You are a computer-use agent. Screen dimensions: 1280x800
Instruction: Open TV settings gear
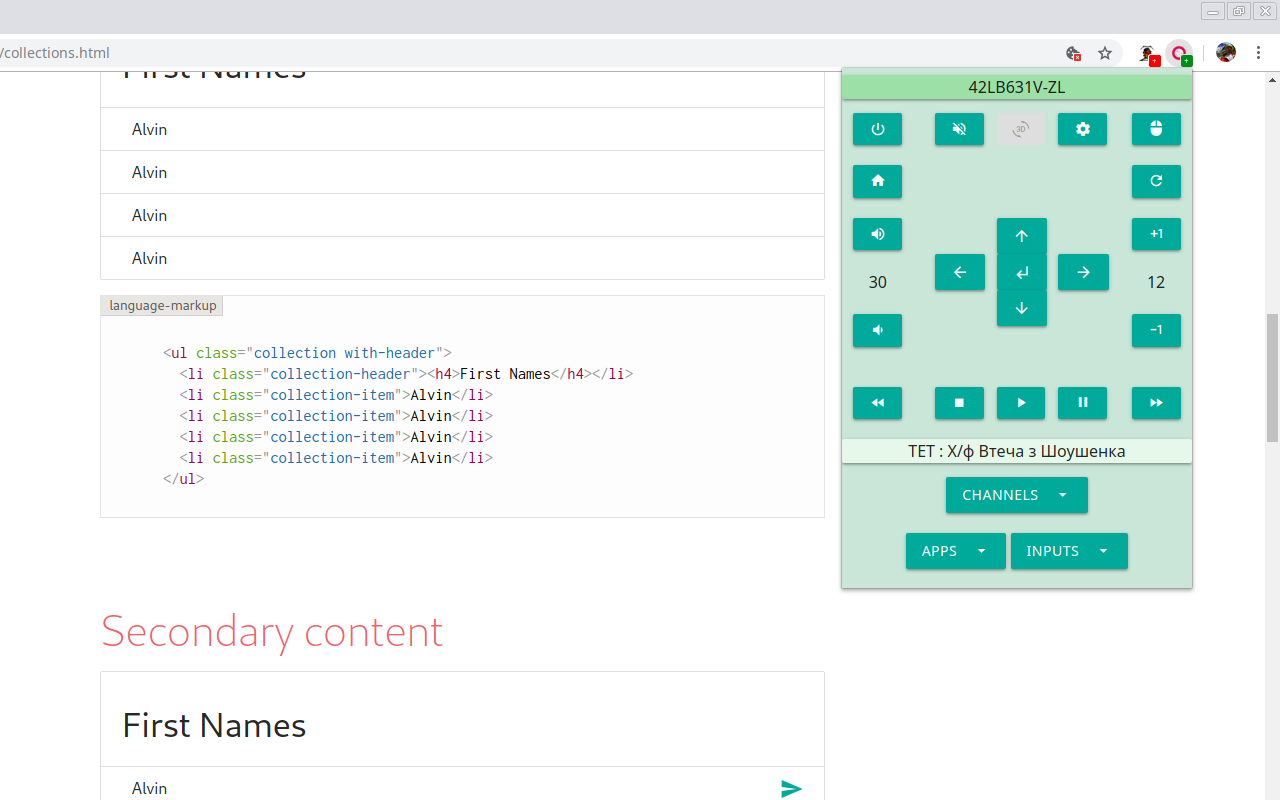(1082, 129)
